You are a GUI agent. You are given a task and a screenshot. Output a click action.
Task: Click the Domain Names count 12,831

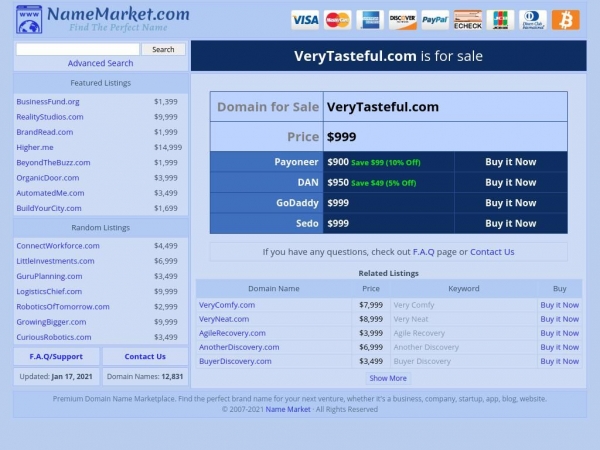[x=172, y=377]
